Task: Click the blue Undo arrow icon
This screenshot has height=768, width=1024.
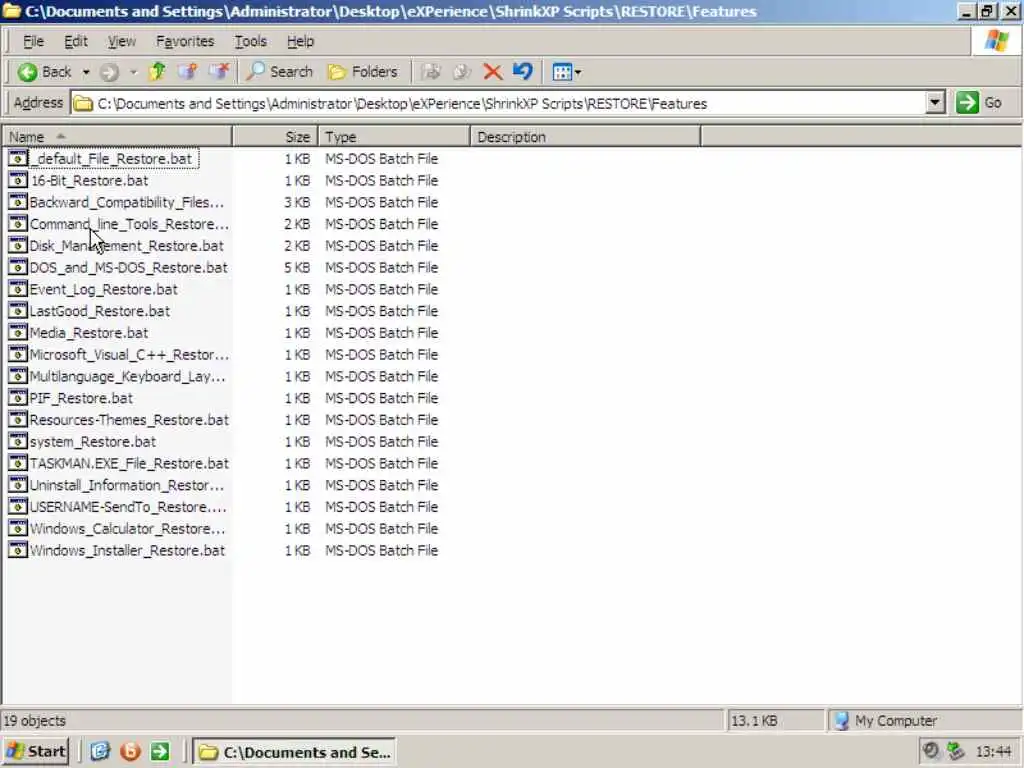Action: tap(522, 71)
